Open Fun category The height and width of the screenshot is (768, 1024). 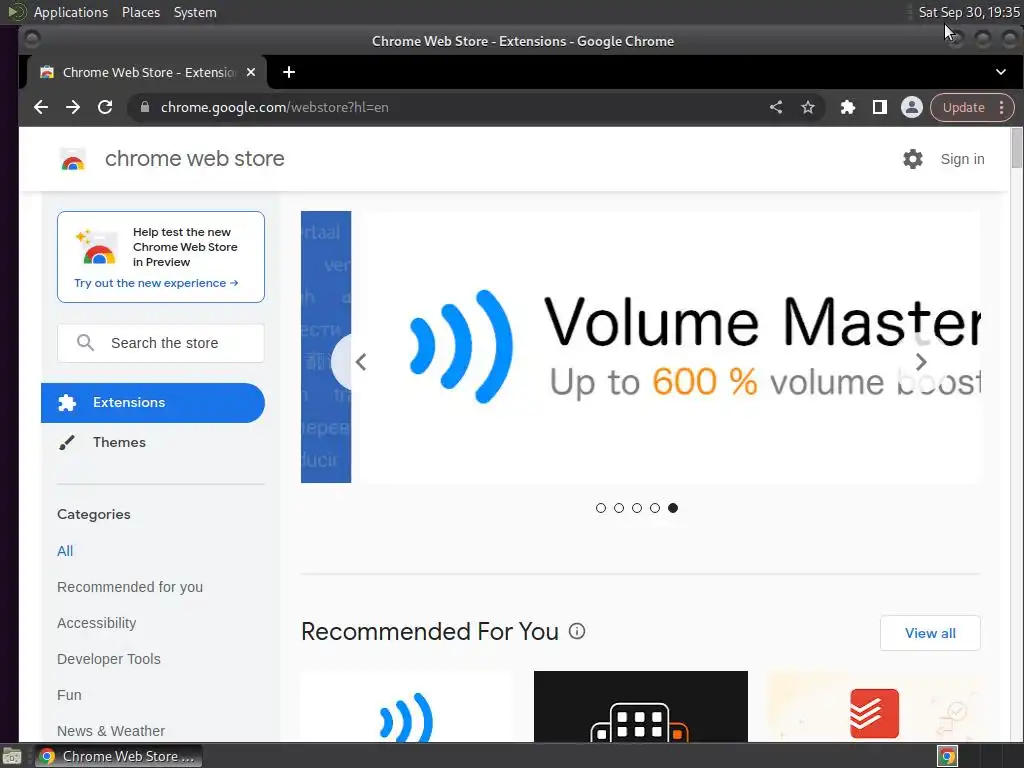pos(69,694)
